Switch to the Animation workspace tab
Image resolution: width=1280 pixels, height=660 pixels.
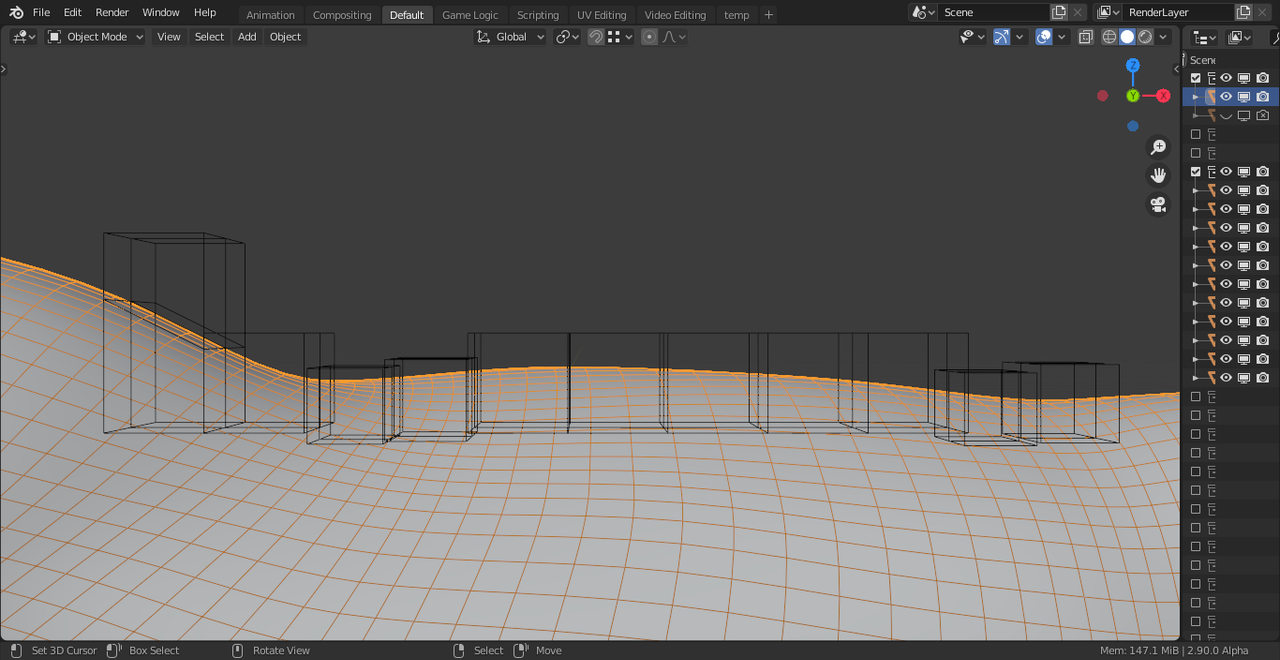270,15
